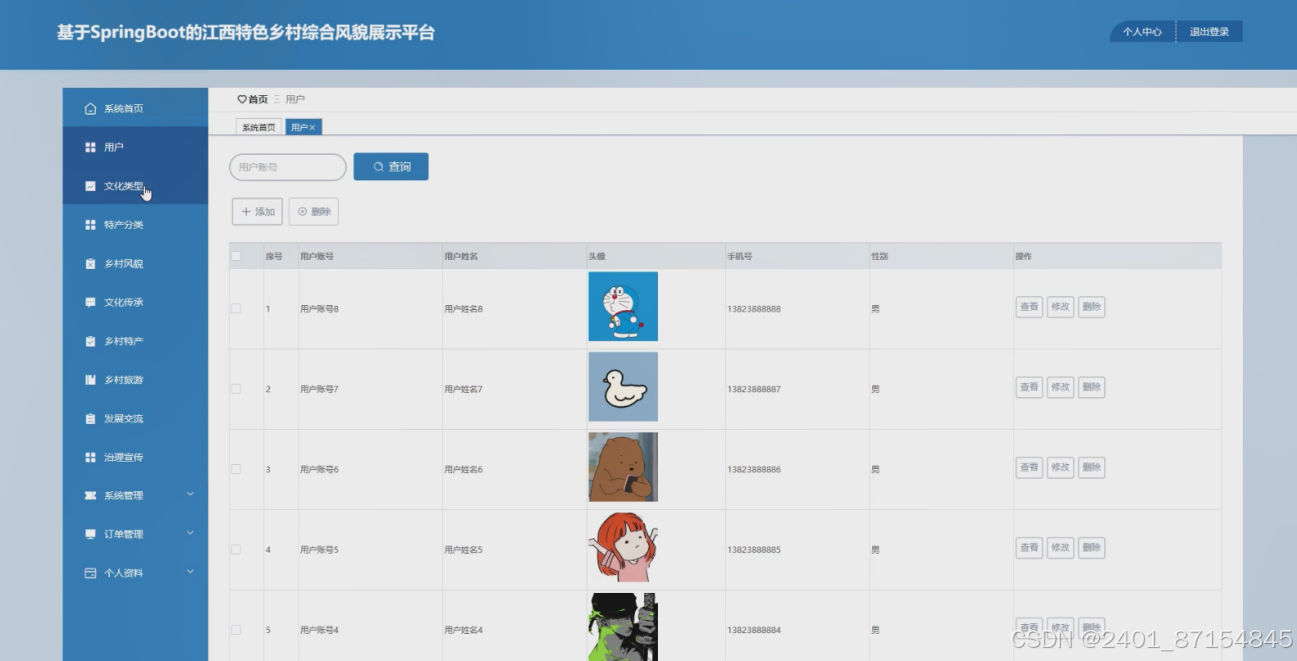1297x661 pixels.
Task: Open 个人中心 in the top bar
Action: coord(1142,32)
